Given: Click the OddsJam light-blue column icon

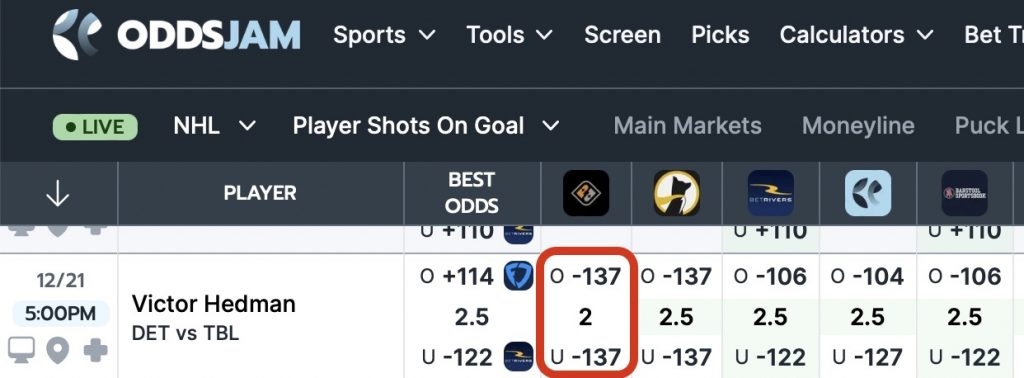Looking at the screenshot, I should pos(868,193).
